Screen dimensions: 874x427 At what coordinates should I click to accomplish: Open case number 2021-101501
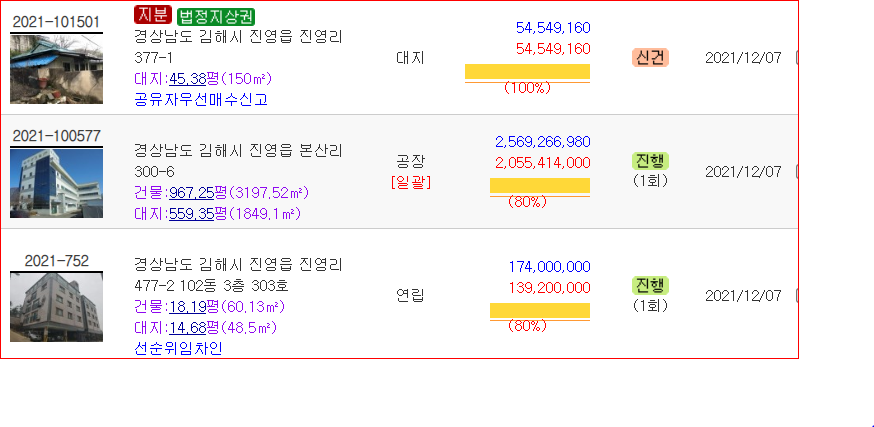pos(56,22)
